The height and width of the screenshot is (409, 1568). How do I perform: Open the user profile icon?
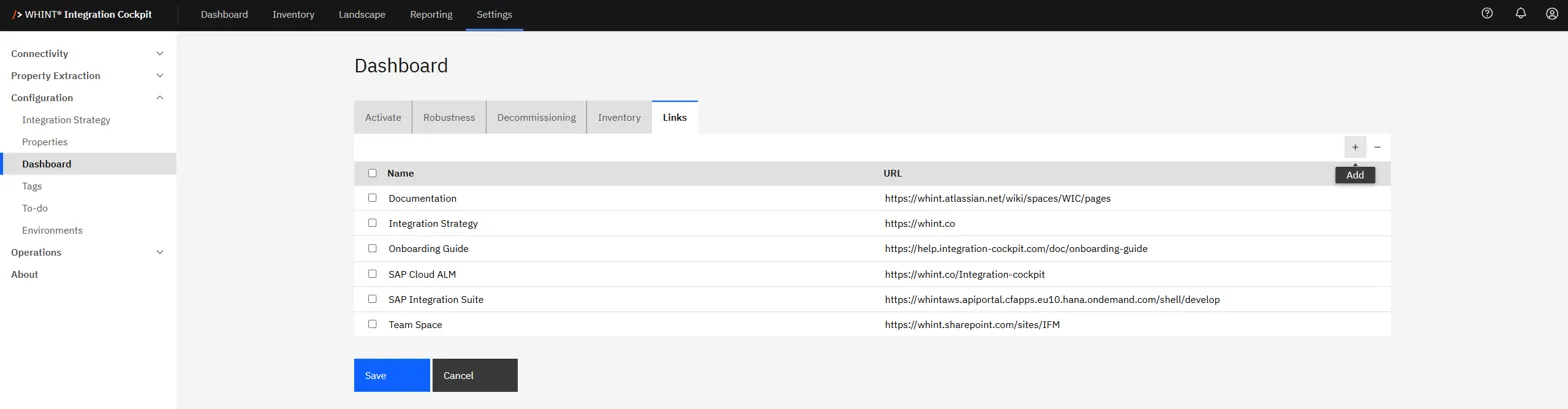pyautogui.click(x=1552, y=14)
